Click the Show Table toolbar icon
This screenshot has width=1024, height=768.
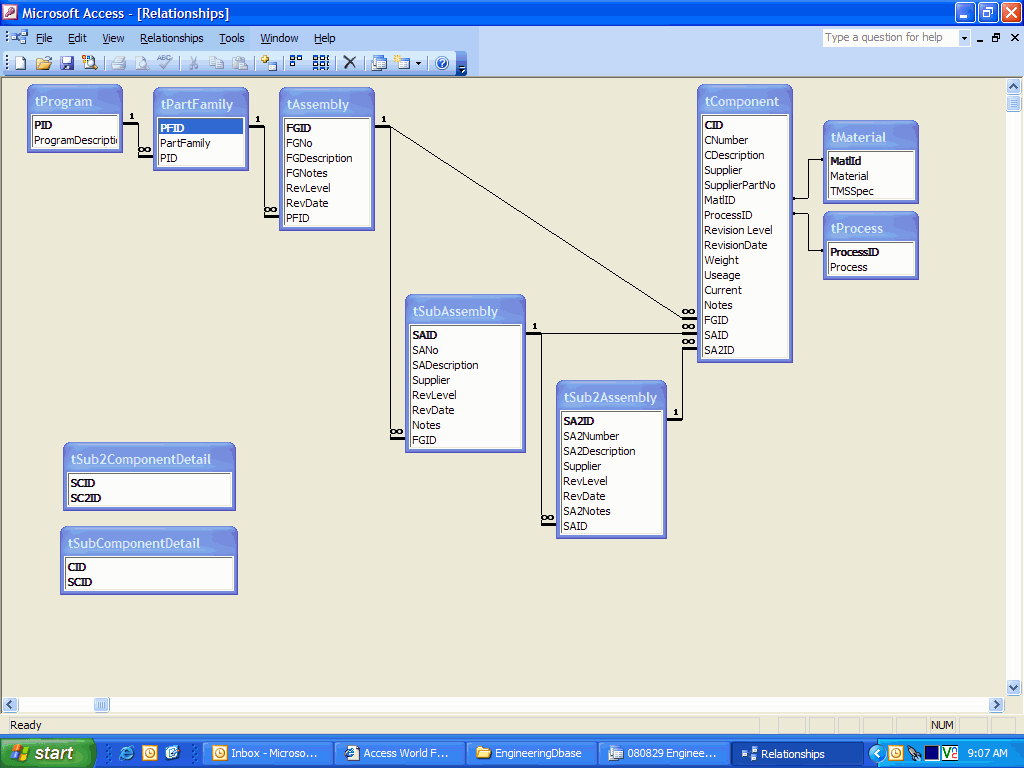click(268, 63)
